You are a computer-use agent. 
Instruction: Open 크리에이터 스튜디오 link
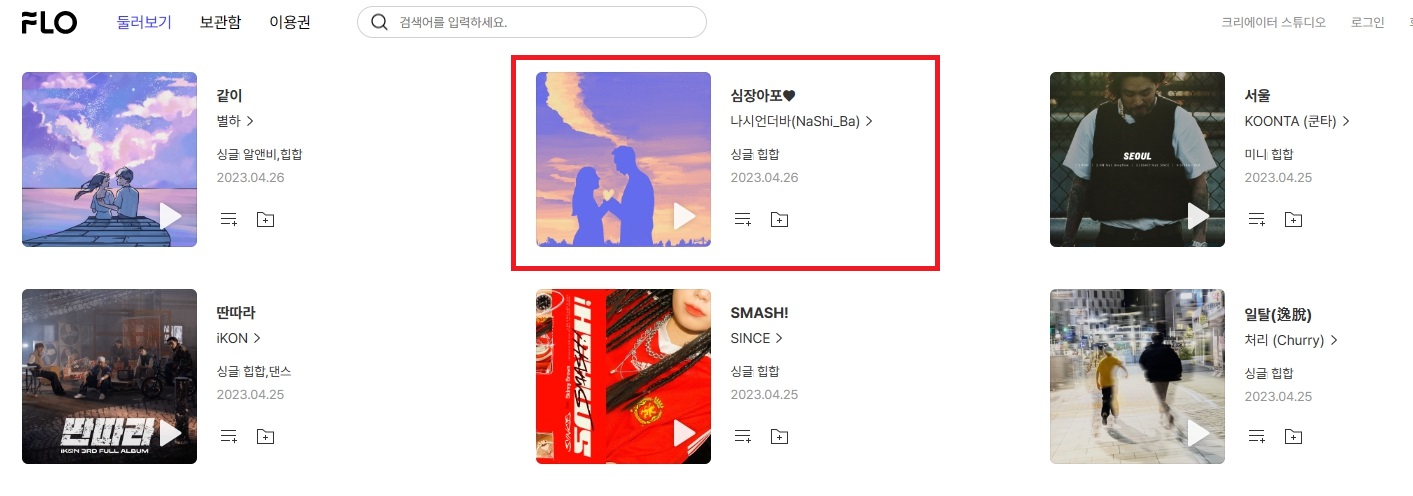(1273, 22)
